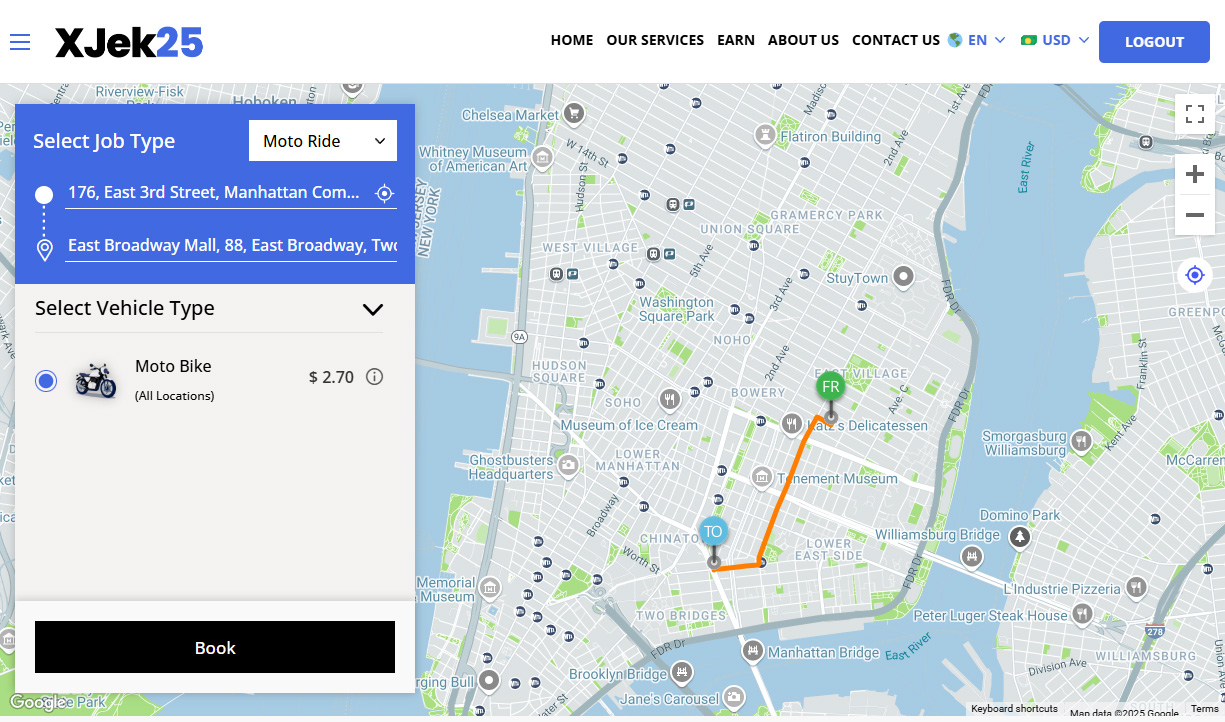Go to Our Services page
1225x722 pixels.
point(655,41)
